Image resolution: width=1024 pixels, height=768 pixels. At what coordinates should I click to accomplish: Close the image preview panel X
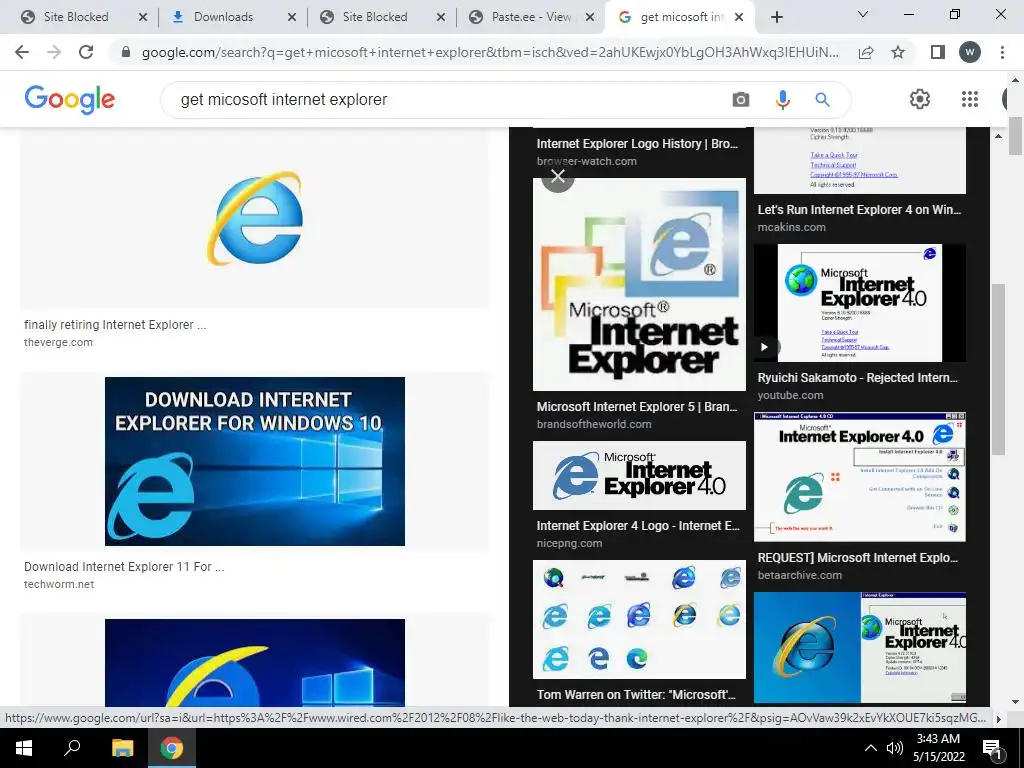point(558,176)
